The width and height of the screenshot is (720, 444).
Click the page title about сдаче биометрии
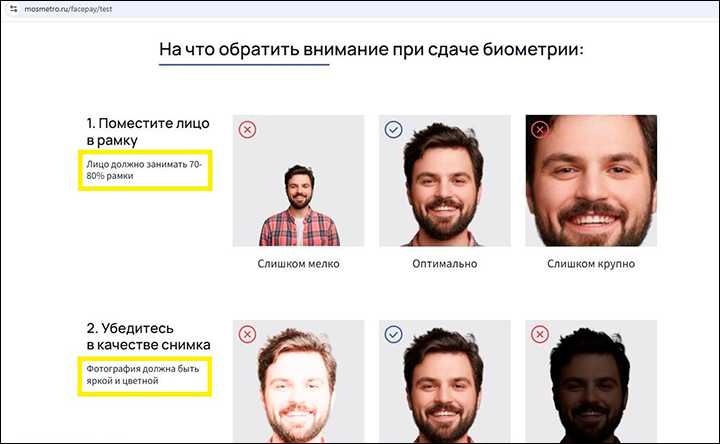coord(371,49)
